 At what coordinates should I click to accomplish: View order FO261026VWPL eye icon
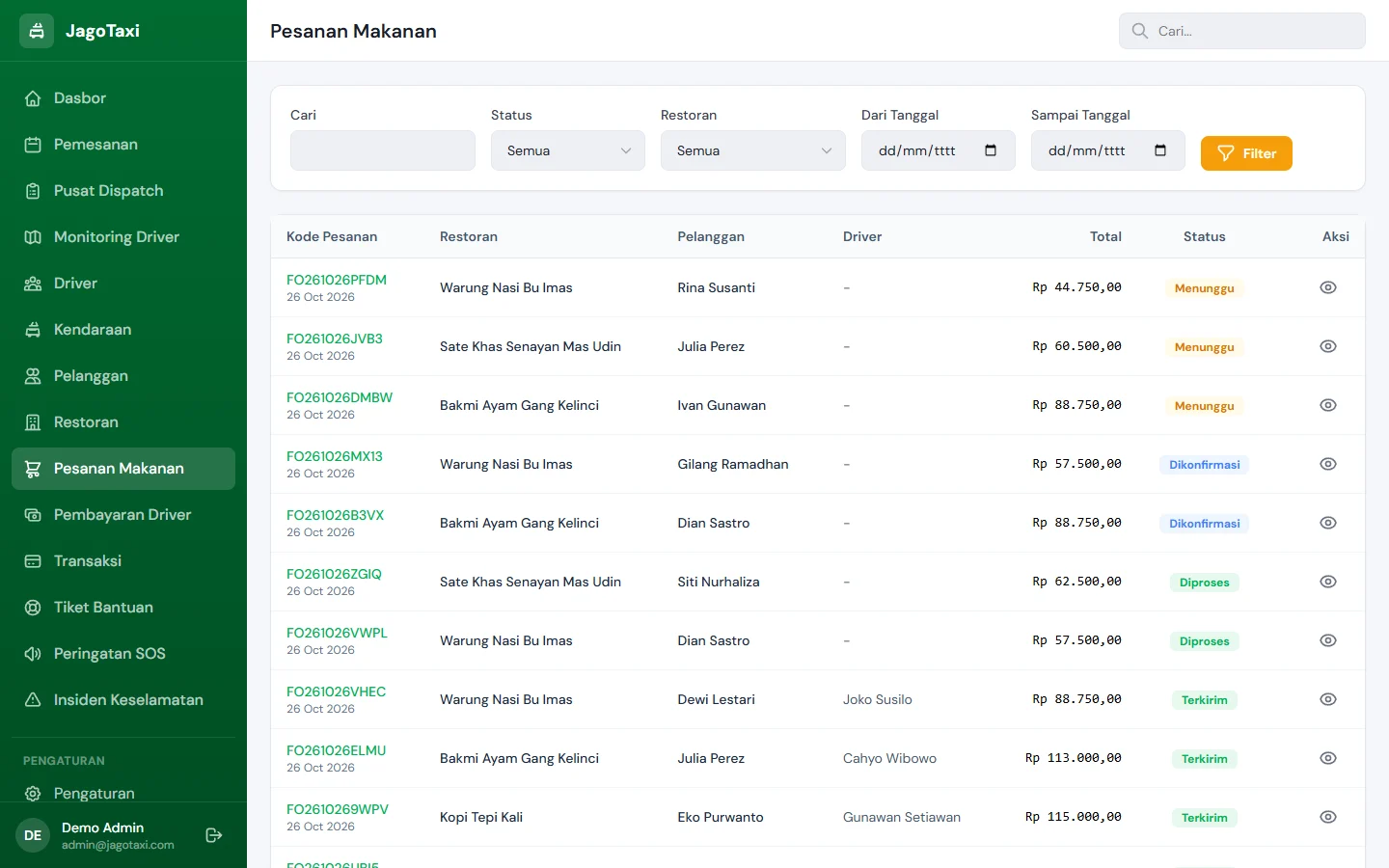[1328, 640]
